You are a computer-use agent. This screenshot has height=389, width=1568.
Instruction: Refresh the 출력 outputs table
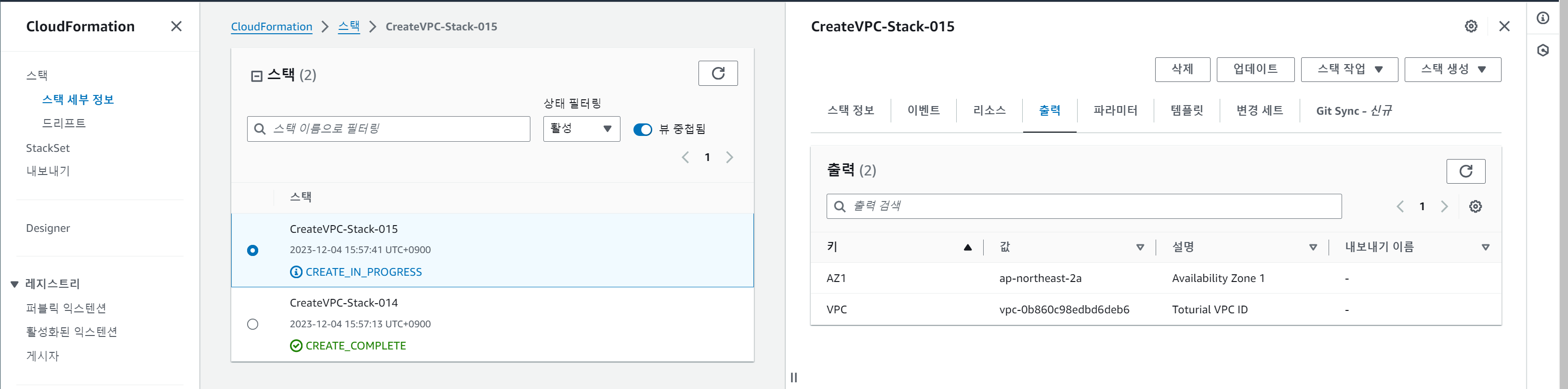tap(1465, 171)
